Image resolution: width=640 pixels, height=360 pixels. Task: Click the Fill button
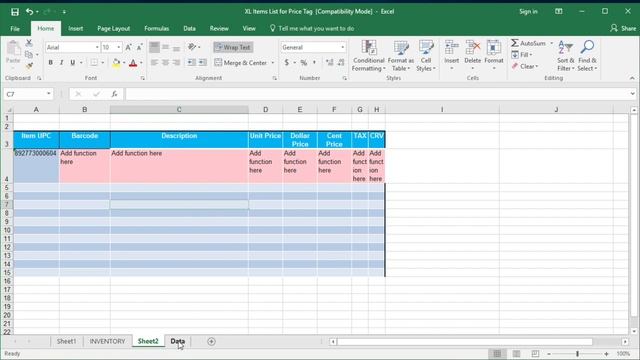(x=522, y=55)
